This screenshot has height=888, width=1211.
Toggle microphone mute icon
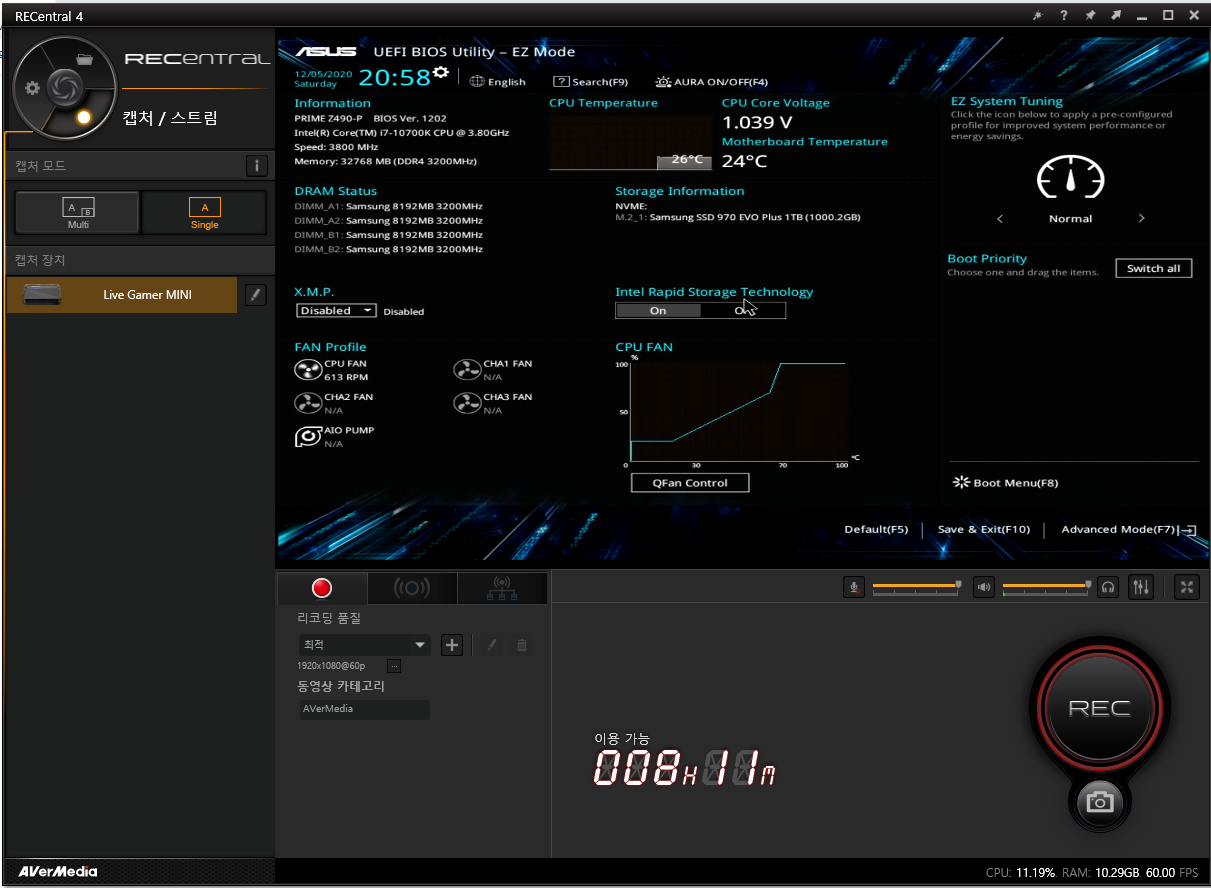pyautogui.click(x=854, y=588)
